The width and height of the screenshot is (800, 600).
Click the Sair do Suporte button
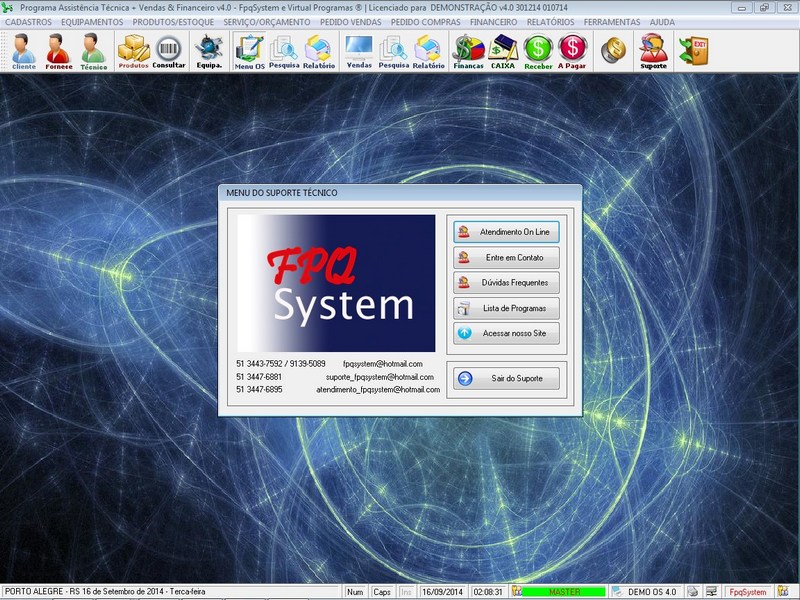506,379
